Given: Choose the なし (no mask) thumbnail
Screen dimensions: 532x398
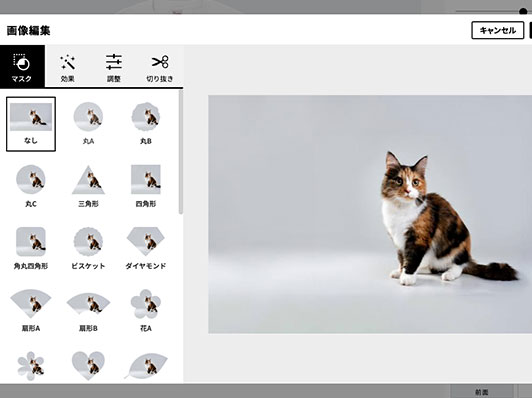Looking at the screenshot, I should click(31, 124).
